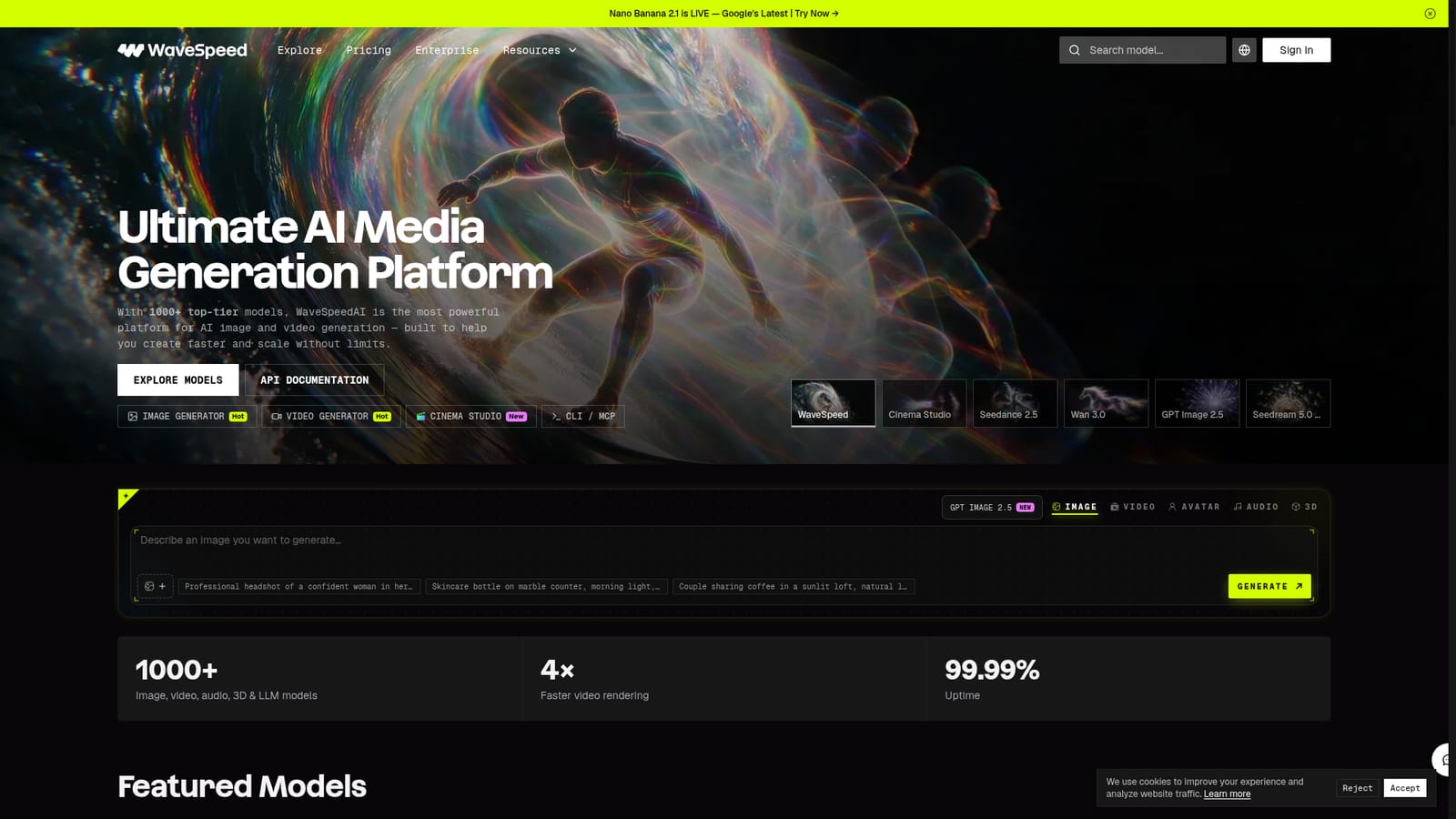The image size is (1456, 819).
Task: Accept the cookies
Action: point(1405,788)
